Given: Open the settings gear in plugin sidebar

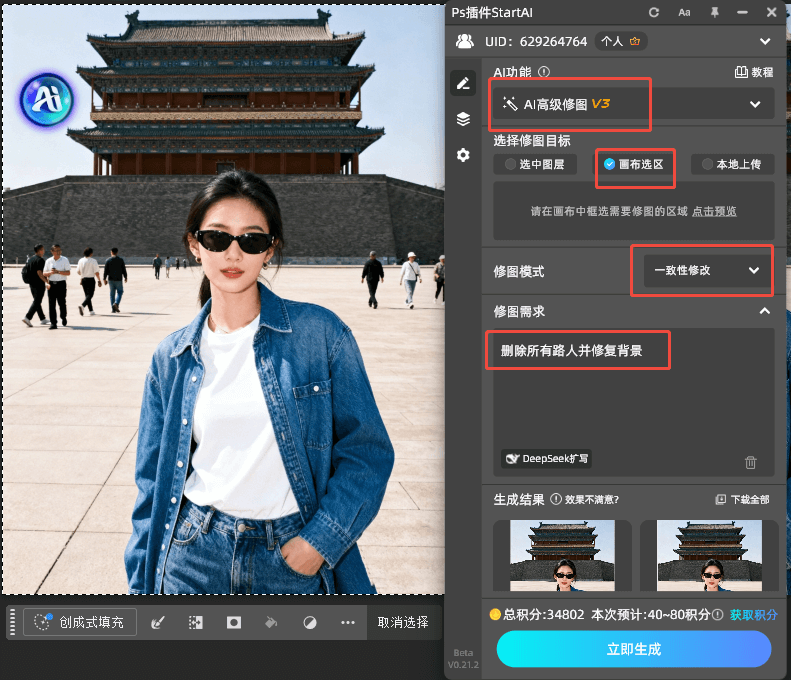Looking at the screenshot, I should point(463,155).
